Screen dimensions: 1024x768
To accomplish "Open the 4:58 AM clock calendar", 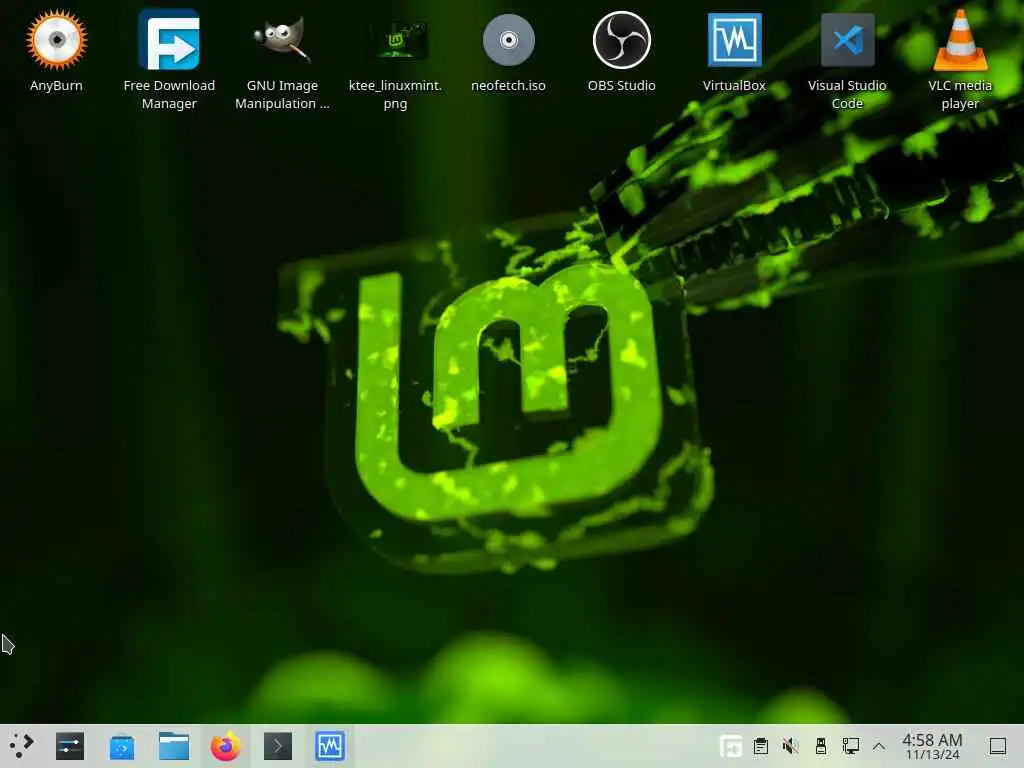I will (x=932, y=746).
